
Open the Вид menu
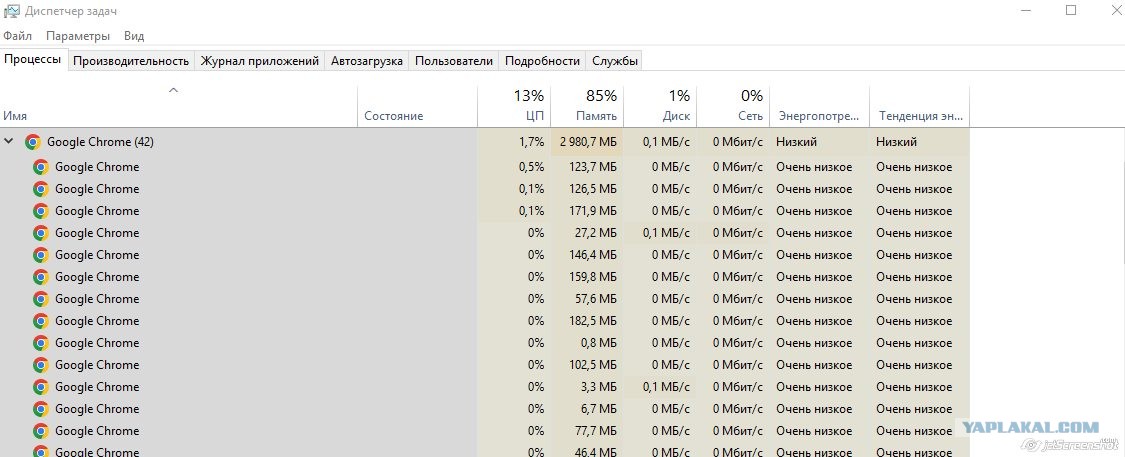pyautogui.click(x=134, y=36)
